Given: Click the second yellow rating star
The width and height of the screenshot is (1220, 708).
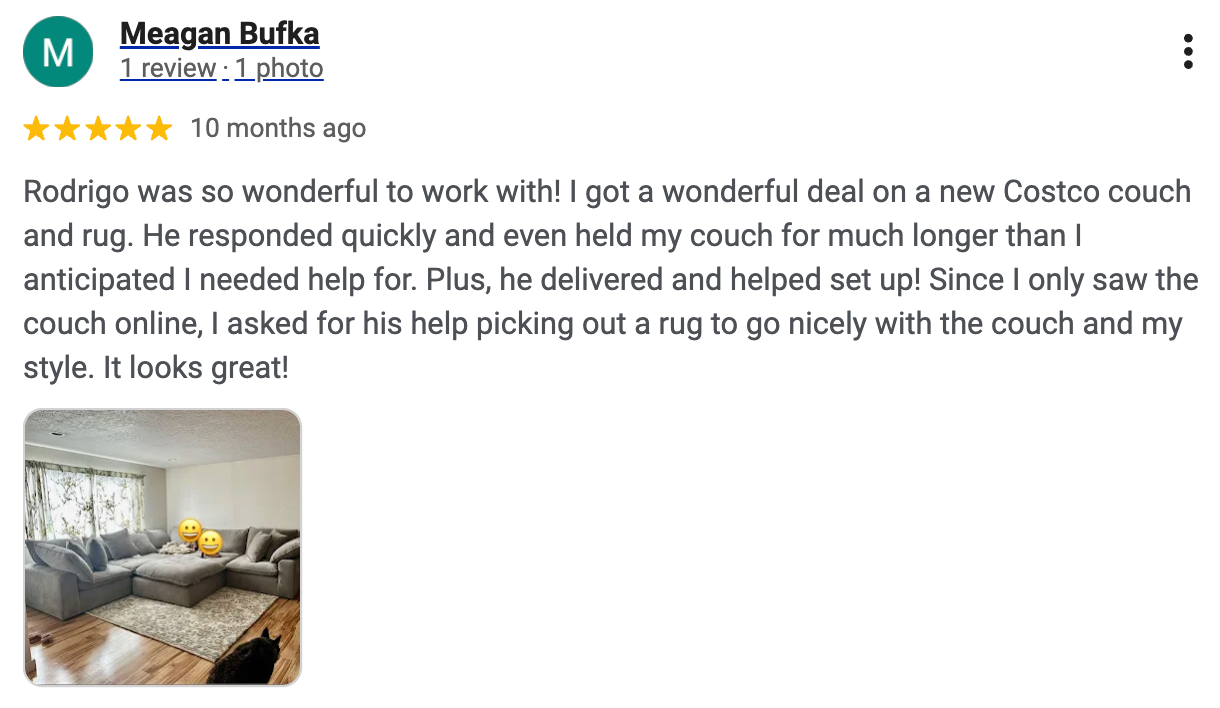Looking at the screenshot, I should coord(67,129).
